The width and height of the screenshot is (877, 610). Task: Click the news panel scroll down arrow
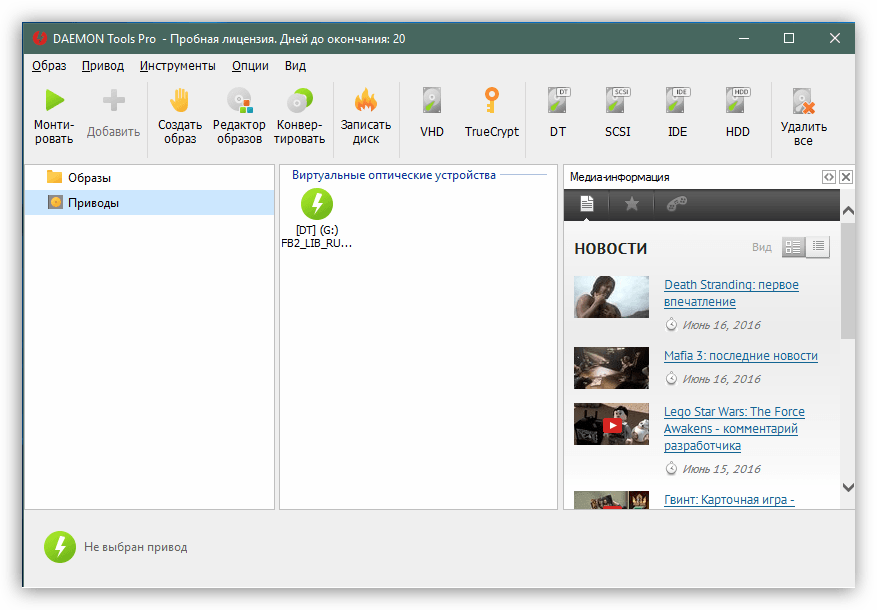848,487
